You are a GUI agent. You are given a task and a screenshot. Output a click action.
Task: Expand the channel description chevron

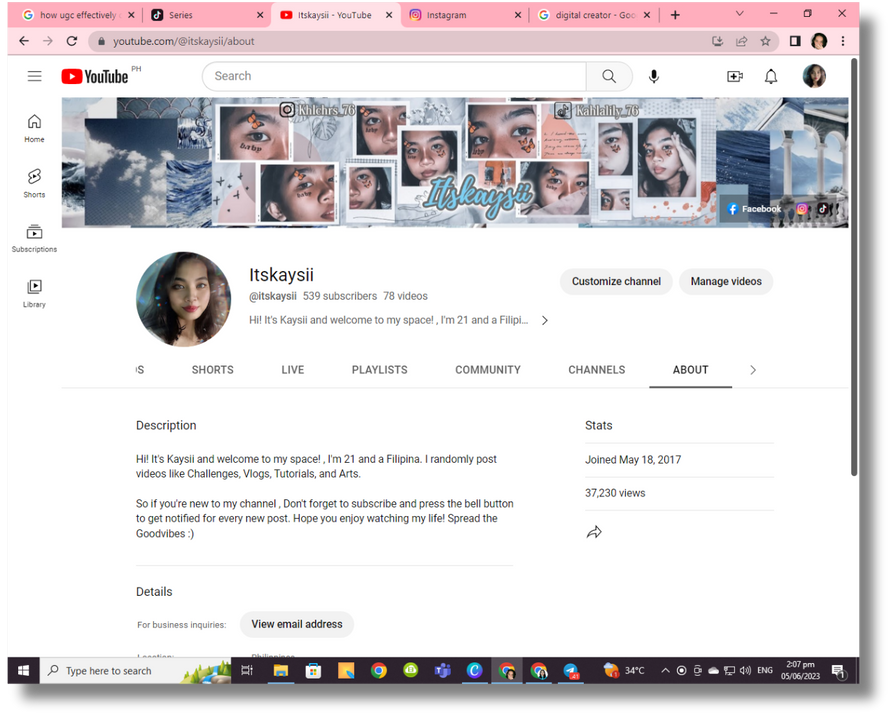pos(545,321)
